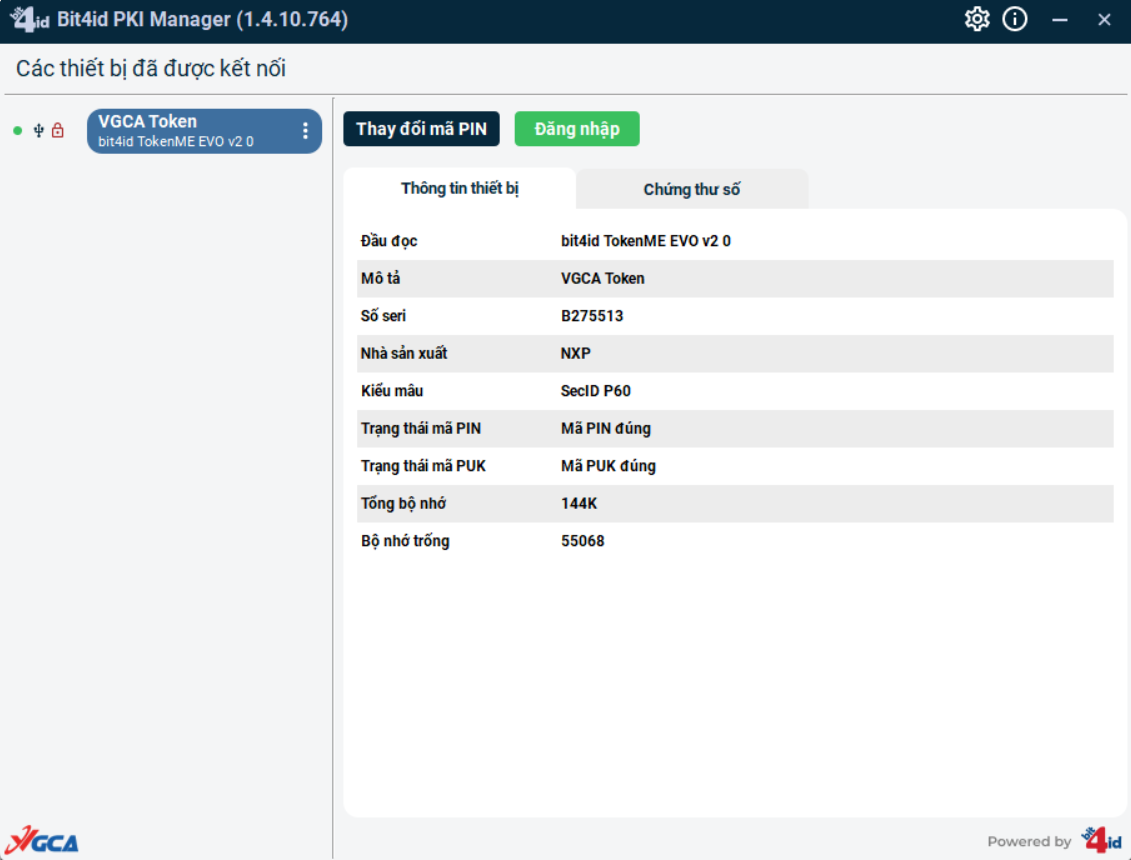Viewport: 1131px width, 860px height.
Task: Click the value Mã PIN đúng
Action: coord(606,429)
